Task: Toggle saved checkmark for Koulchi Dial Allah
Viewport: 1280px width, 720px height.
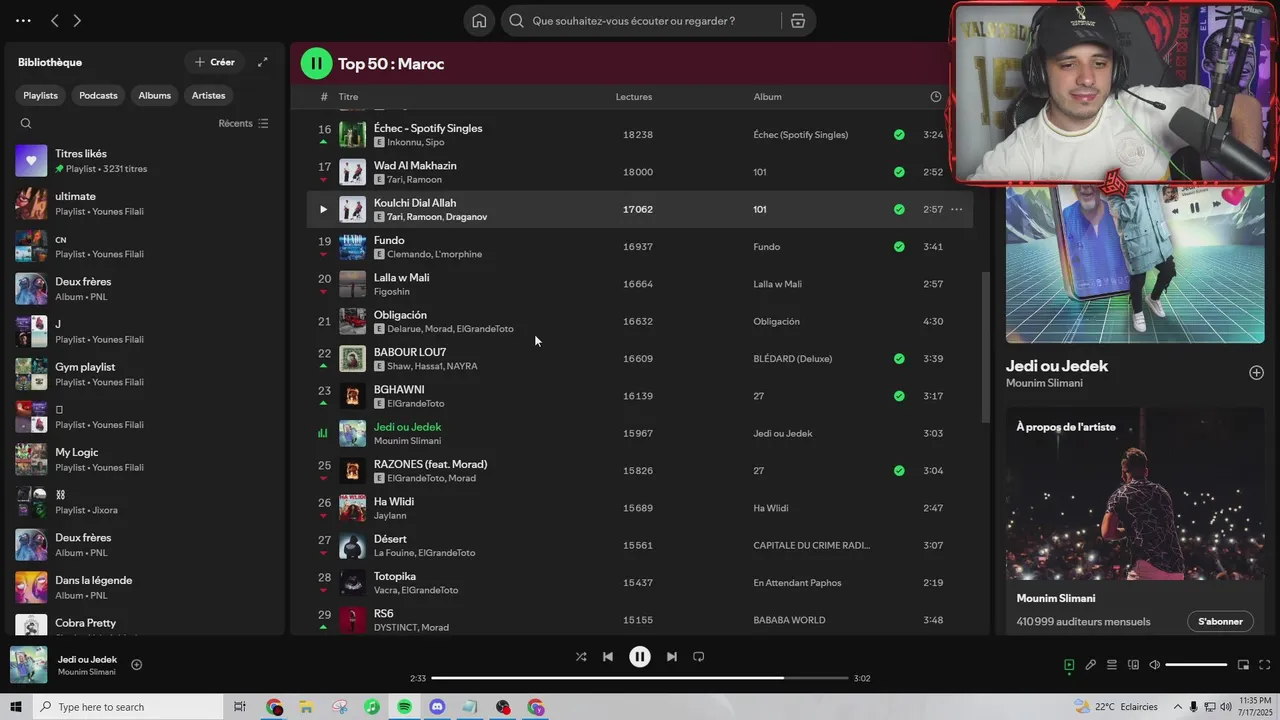Action: pos(899,209)
